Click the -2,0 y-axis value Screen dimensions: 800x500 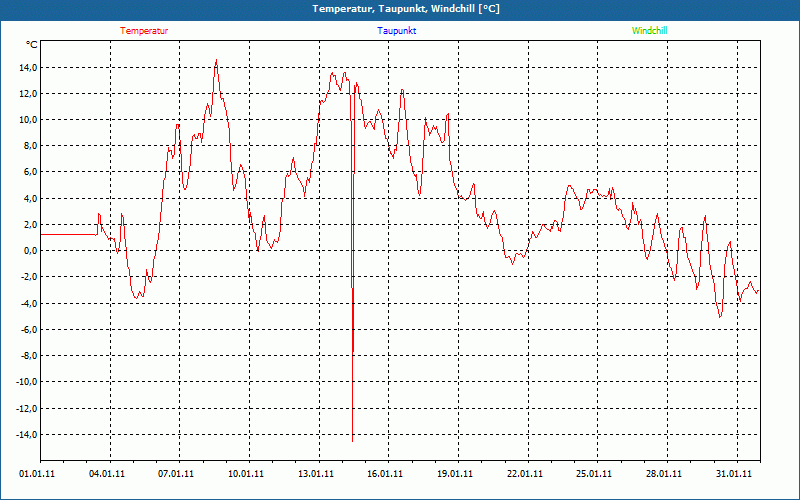click(x=29, y=277)
